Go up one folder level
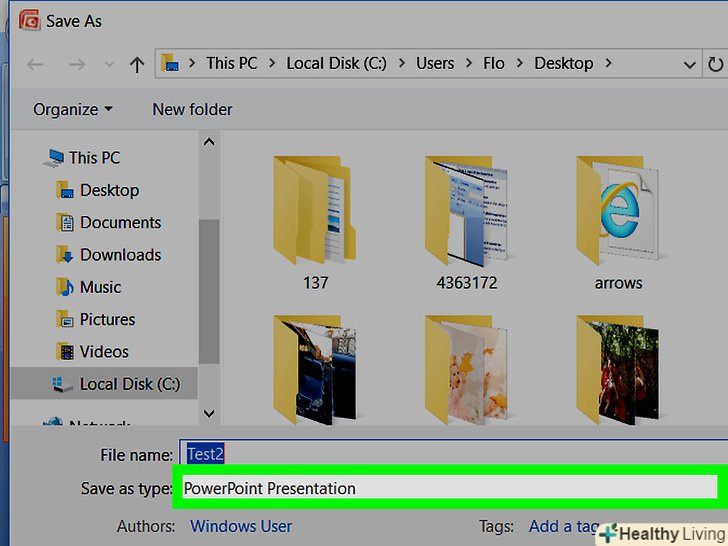Image resolution: width=728 pixels, height=546 pixels. pyautogui.click(x=137, y=64)
